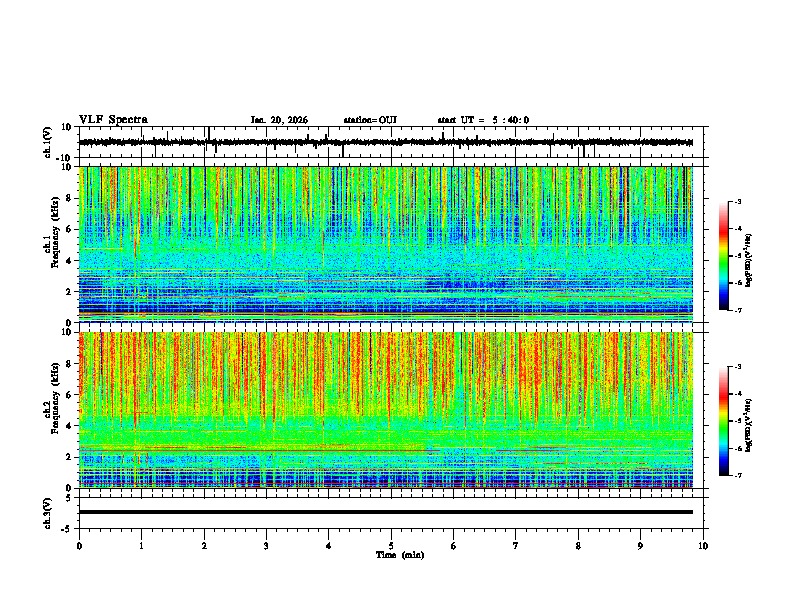Click the ch.3 black horizontal trace
The image size is (792, 612).
tap(386, 512)
